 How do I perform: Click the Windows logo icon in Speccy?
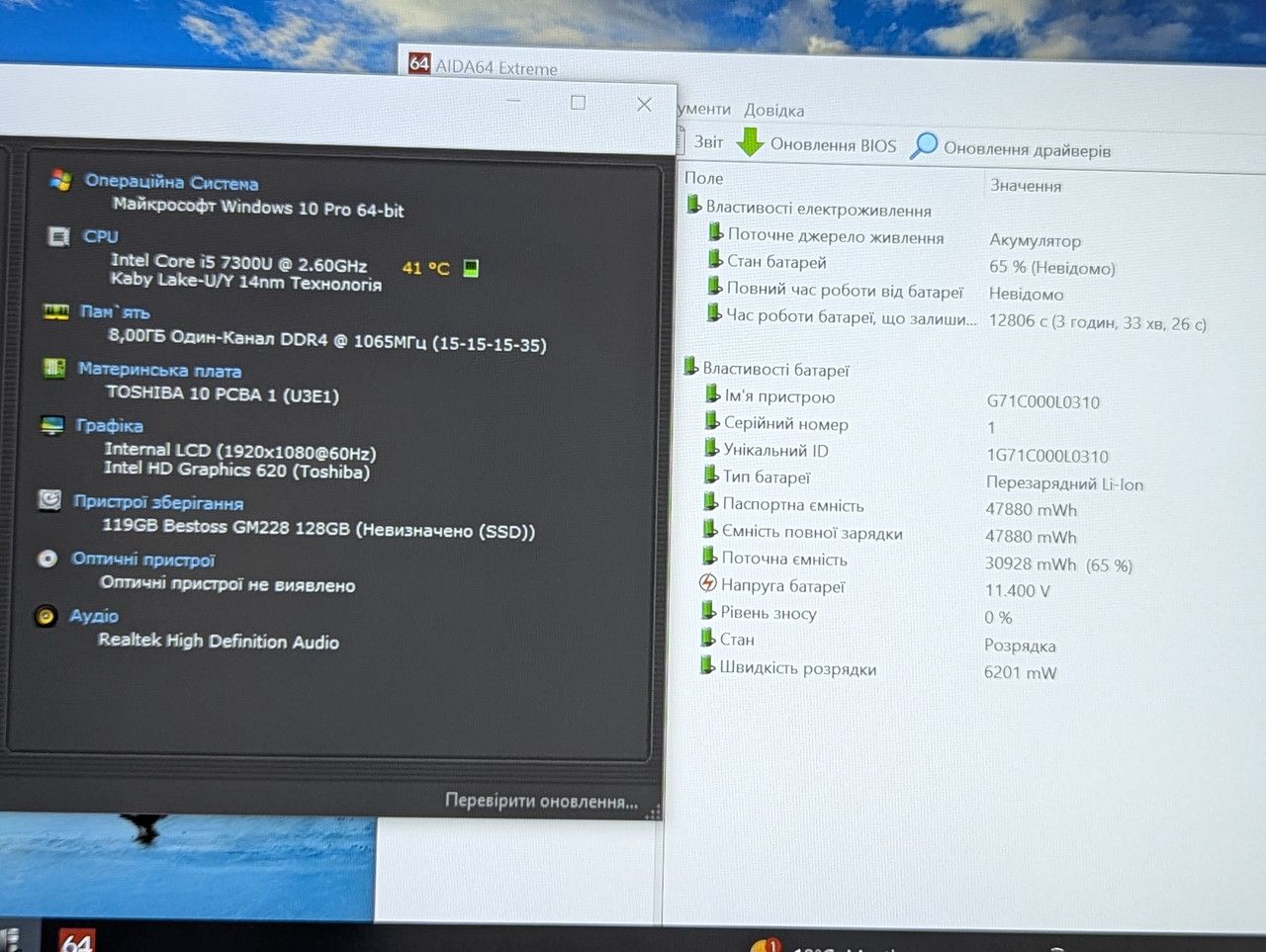[61, 180]
